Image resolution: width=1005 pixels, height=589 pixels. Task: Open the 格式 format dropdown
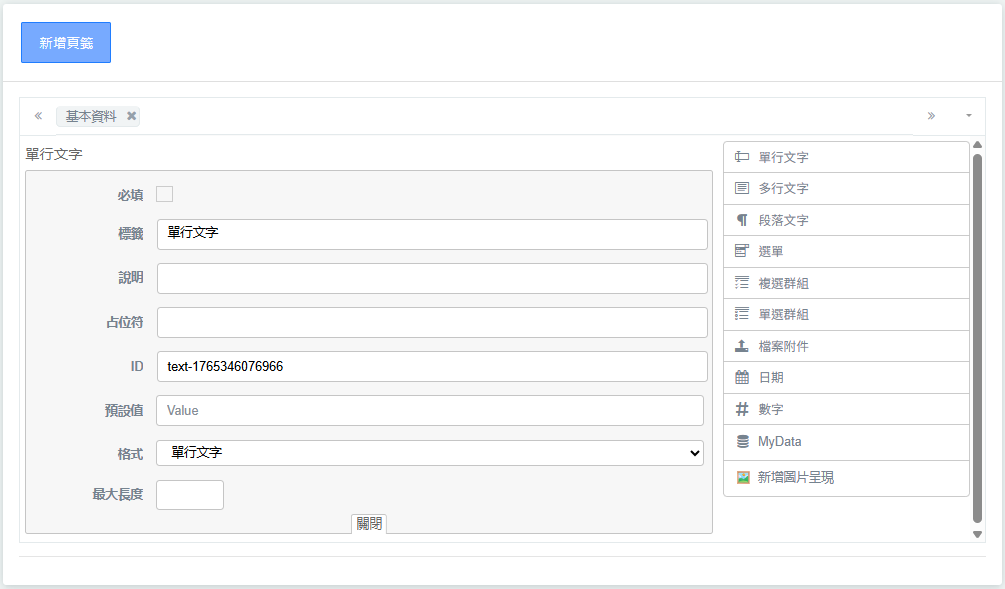(430, 453)
